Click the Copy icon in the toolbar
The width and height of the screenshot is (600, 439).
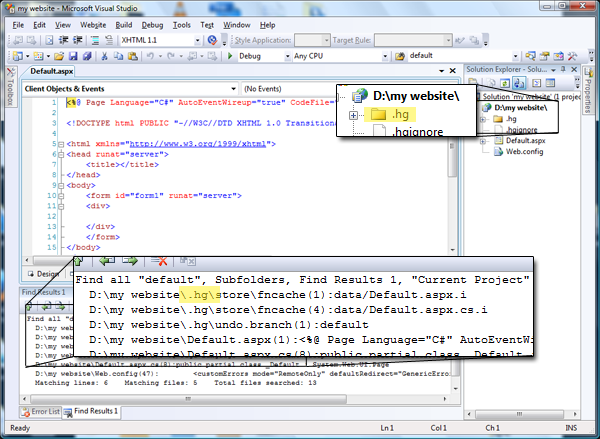[x=118, y=56]
